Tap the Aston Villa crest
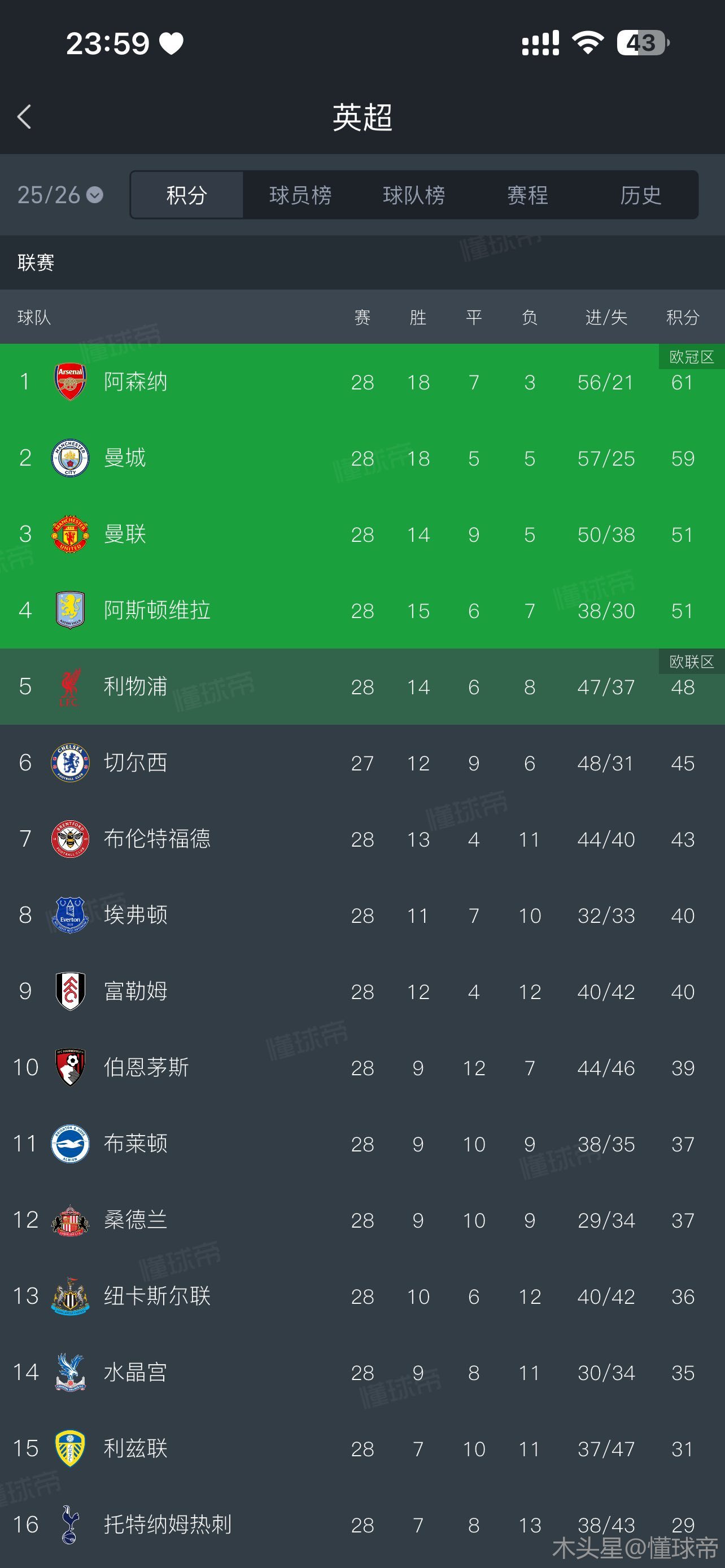This screenshot has height=1568, width=725. (70, 610)
